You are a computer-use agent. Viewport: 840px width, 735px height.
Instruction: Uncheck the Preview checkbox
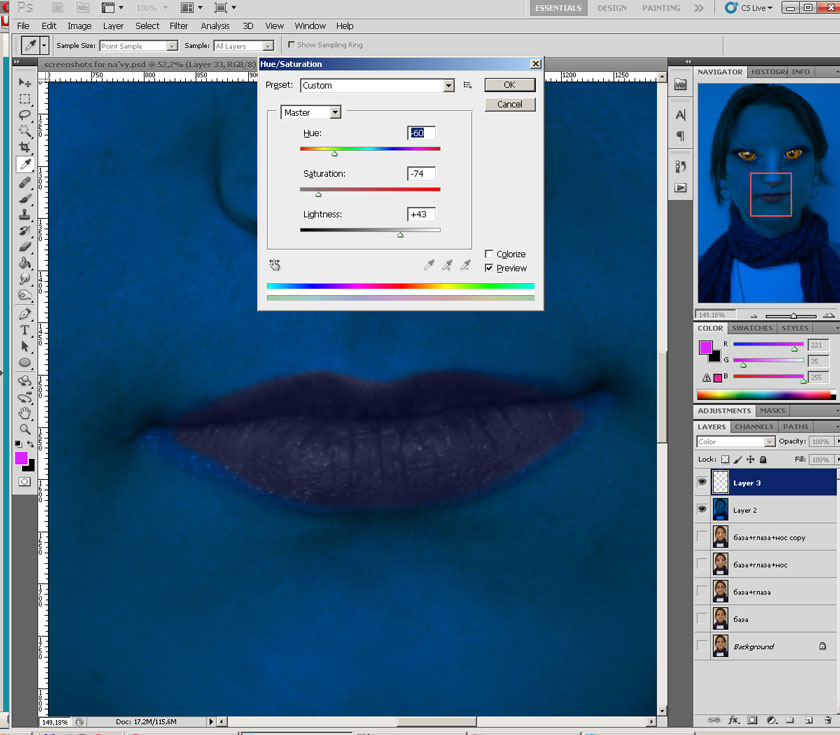(x=489, y=268)
